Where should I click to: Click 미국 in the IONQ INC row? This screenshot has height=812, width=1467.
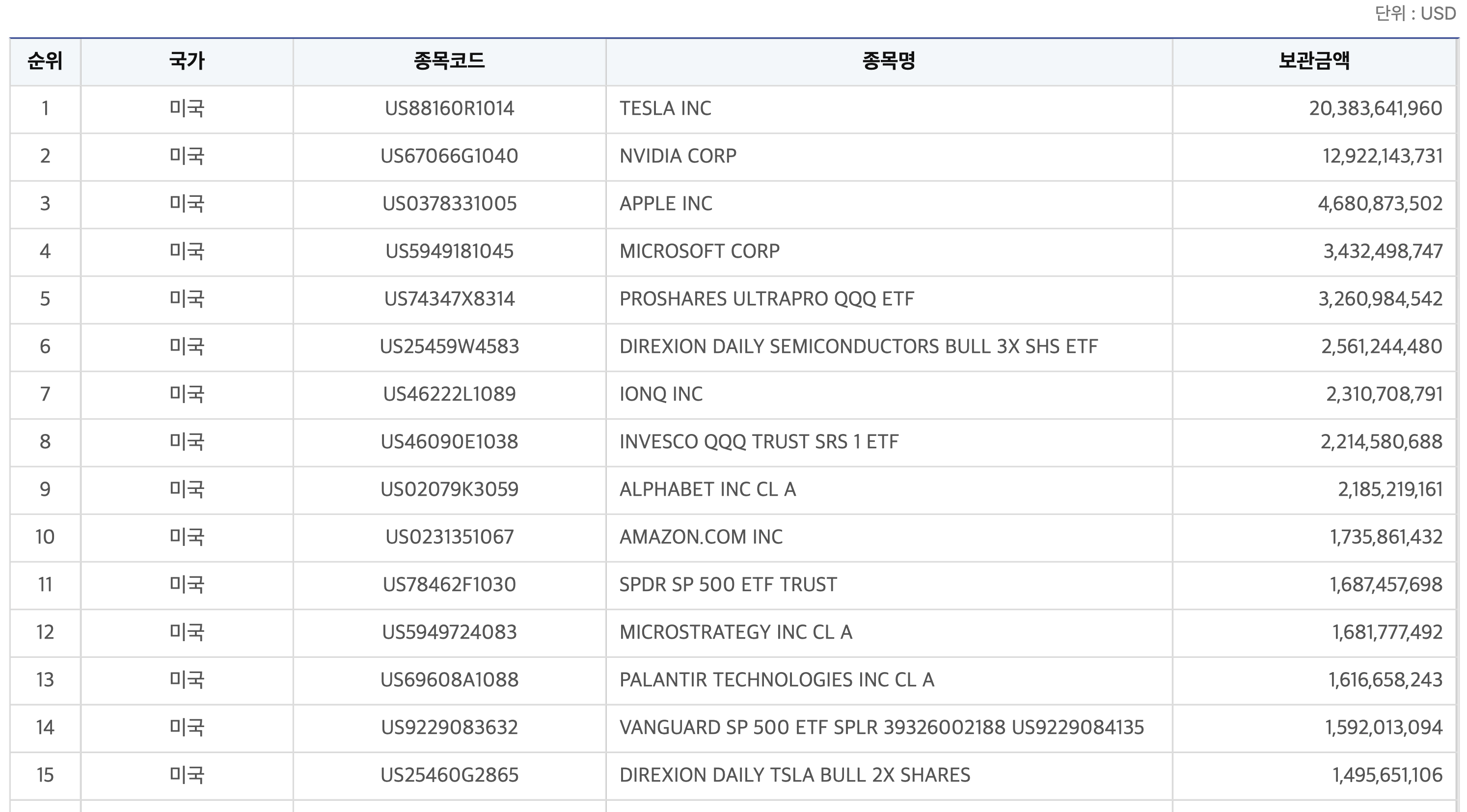[x=187, y=394]
